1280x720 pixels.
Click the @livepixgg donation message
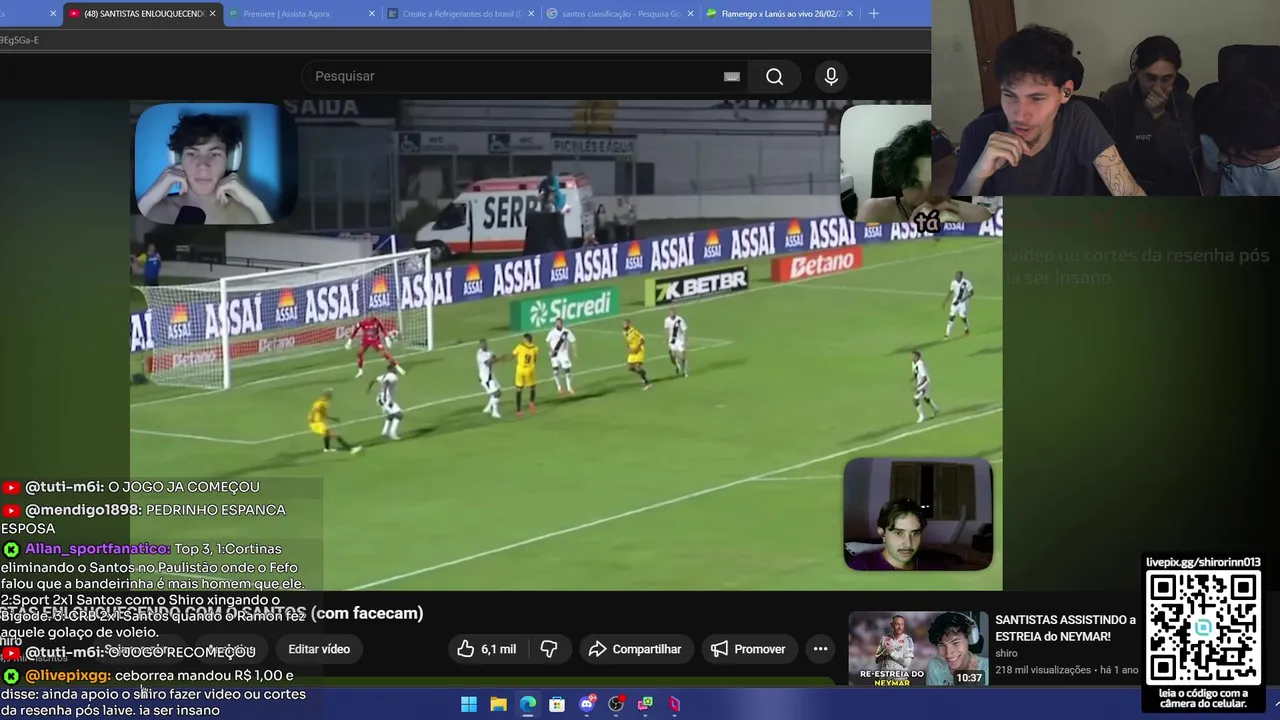pos(154,693)
